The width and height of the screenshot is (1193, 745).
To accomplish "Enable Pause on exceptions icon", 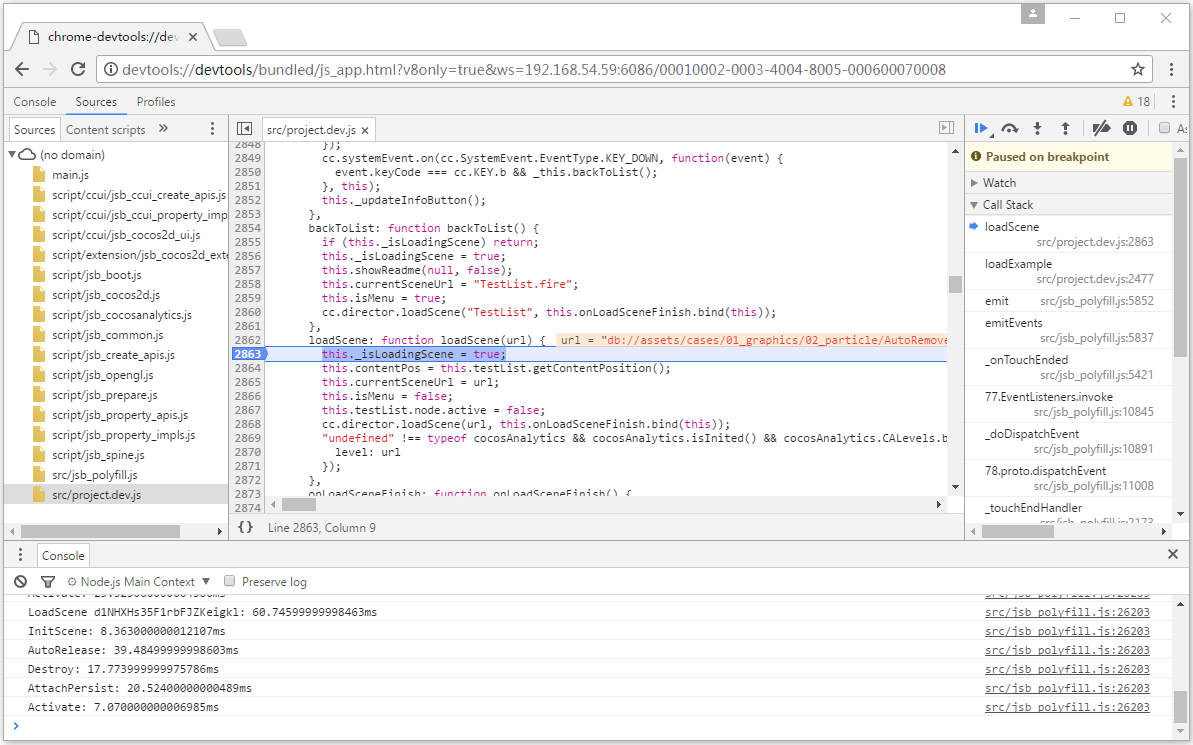I will pos(1131,128).
